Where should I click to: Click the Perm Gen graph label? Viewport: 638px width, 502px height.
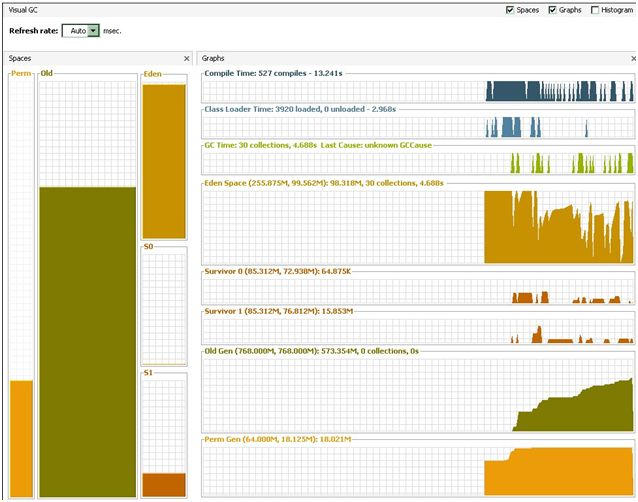(277, 439)
